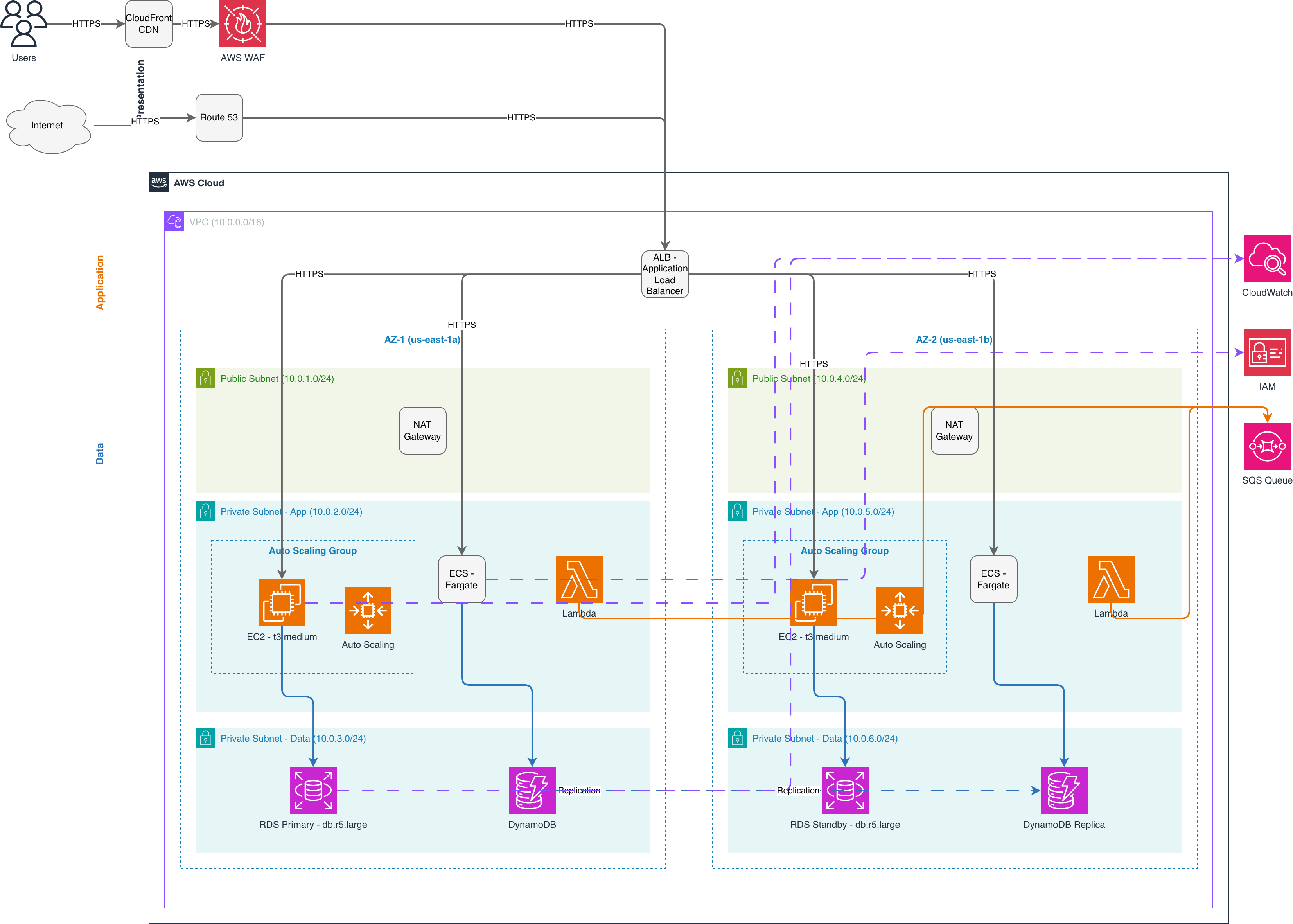Viewport: 1293px width, 924px height.
Task: Select lock icon of Private Subnet App 10.0.5.0/24
Action: coord(738,511)
